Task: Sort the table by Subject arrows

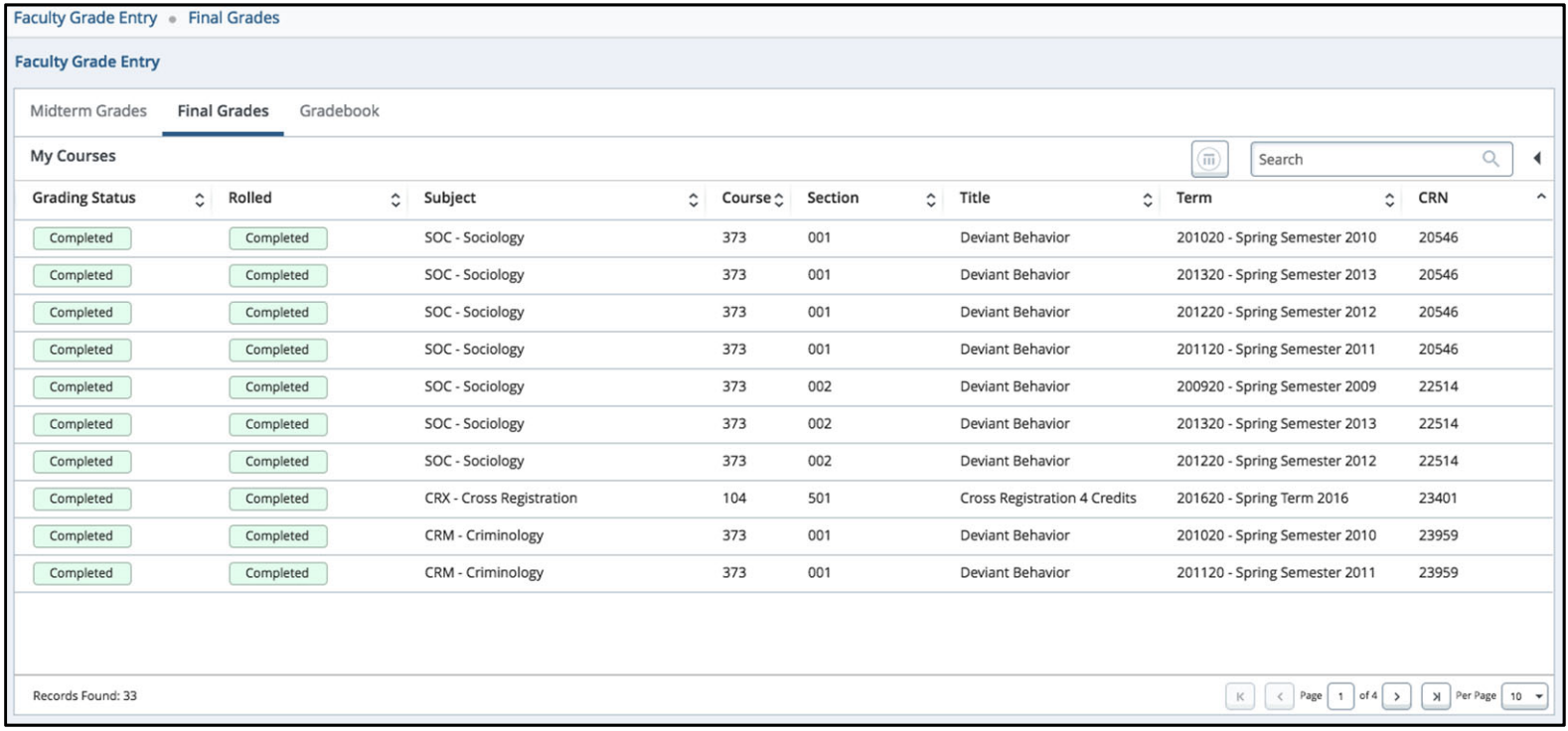Action: 693,200
